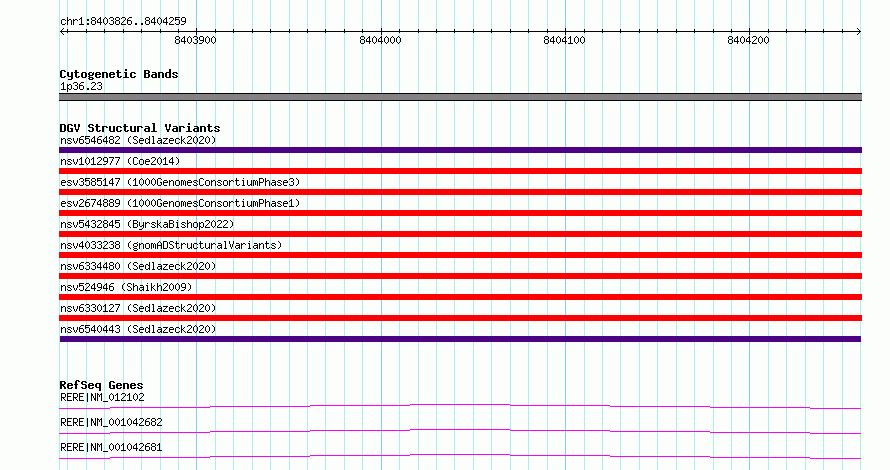Click the red bar for nsv1012977
Screen dimensions: 890x470
460,171
